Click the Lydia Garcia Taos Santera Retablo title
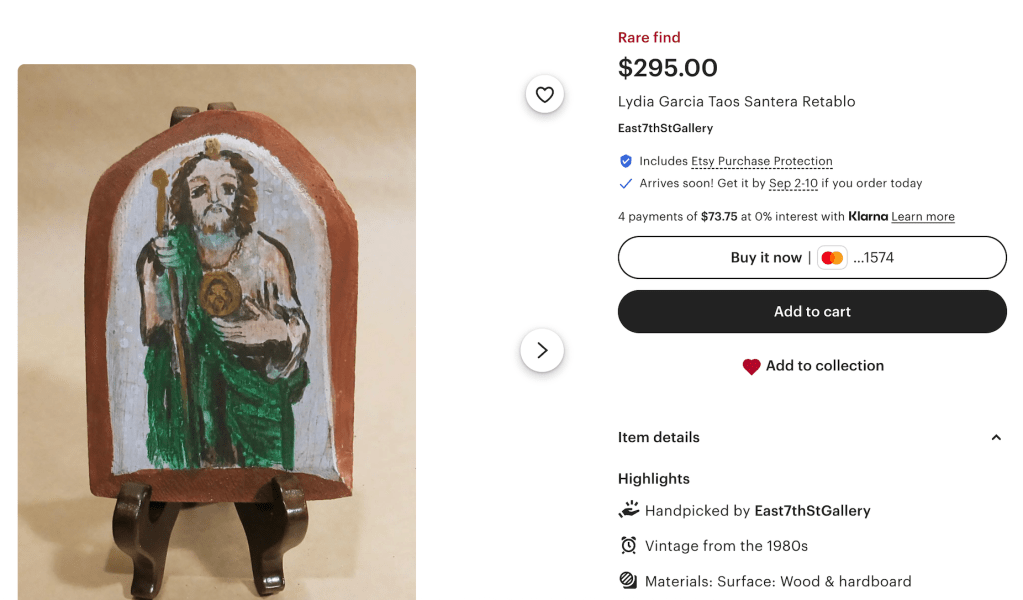Image resolution: width=1023 pixels, height=600 pixels. coord(736,102)
